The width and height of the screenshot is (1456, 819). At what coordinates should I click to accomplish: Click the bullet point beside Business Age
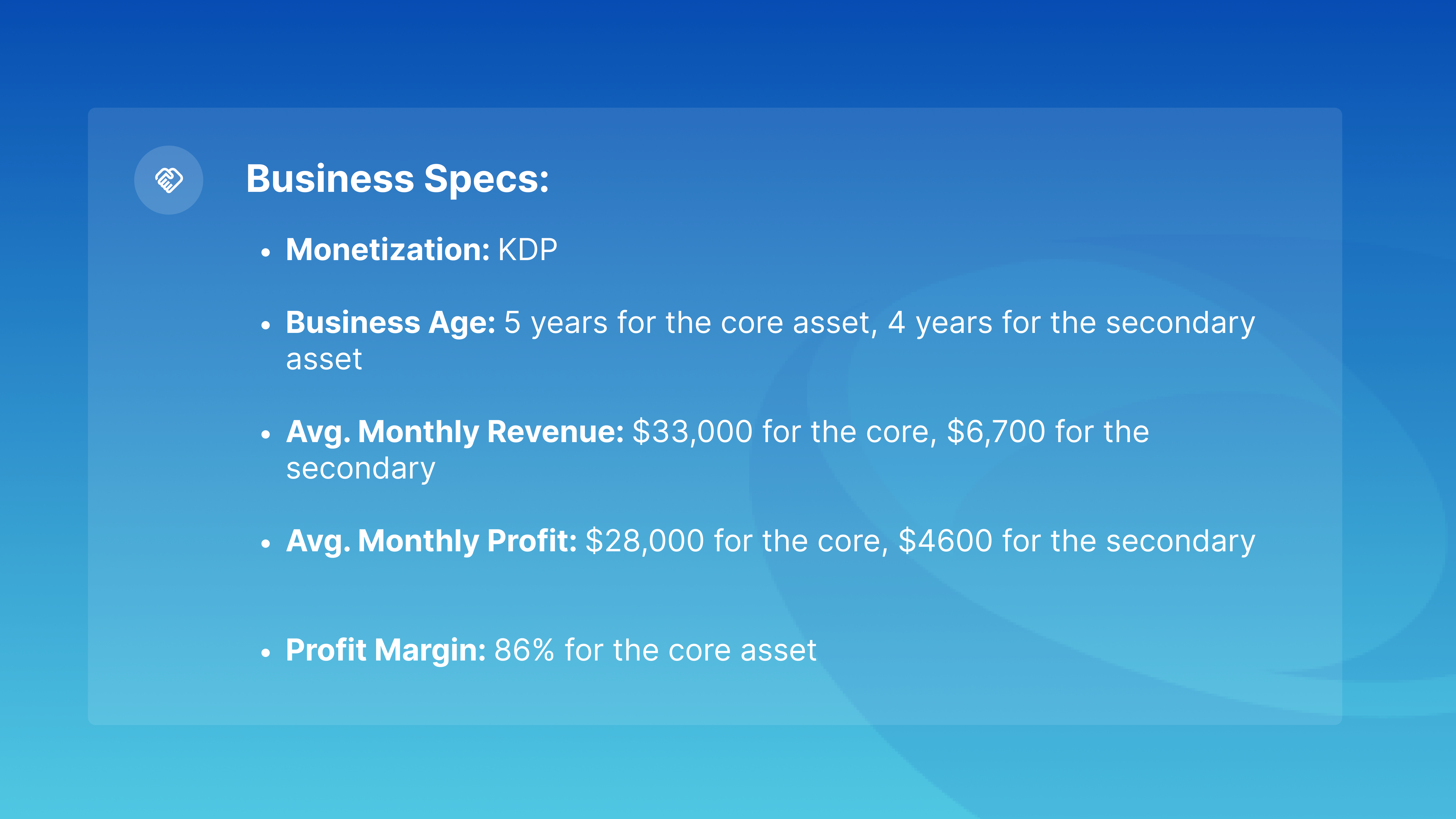coord(266,325)
